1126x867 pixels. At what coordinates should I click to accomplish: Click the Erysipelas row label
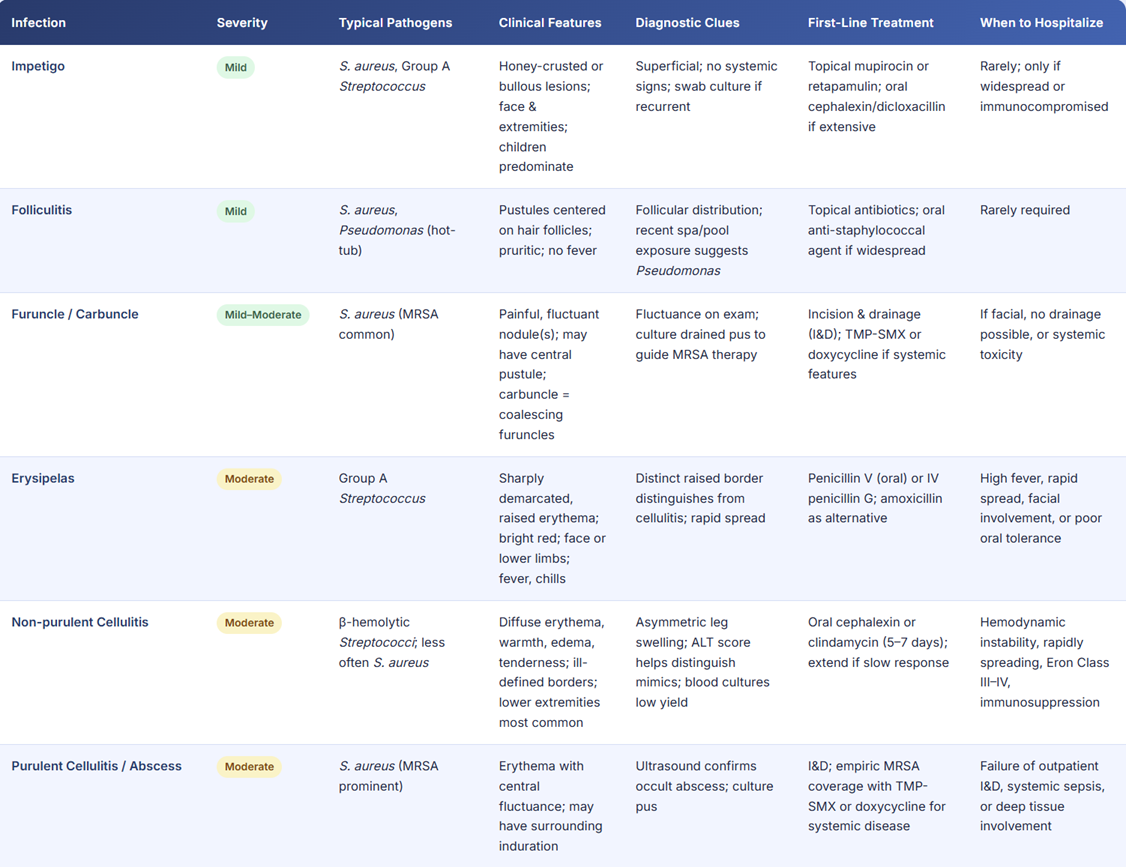tap(43, 478)
